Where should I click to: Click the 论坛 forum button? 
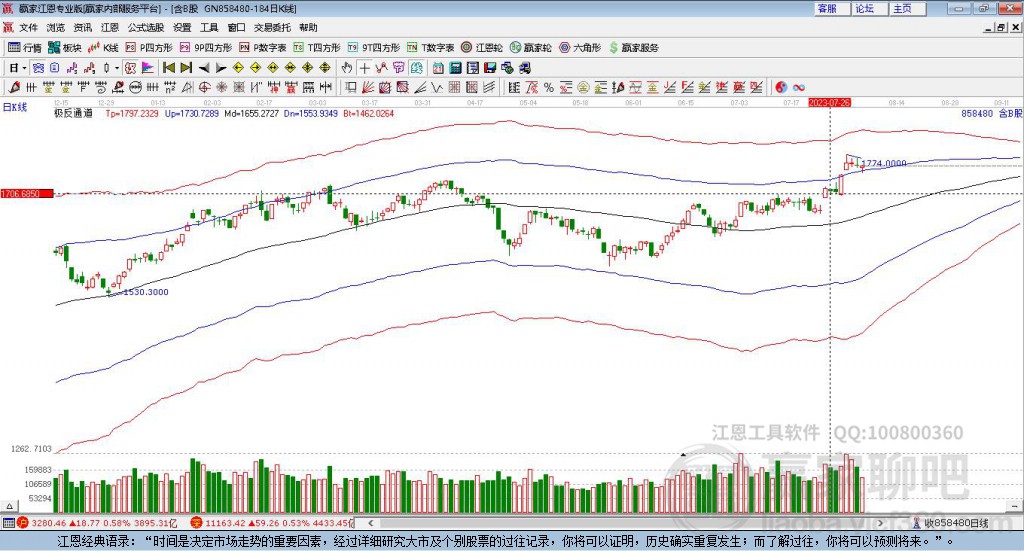tap(864, 8)
